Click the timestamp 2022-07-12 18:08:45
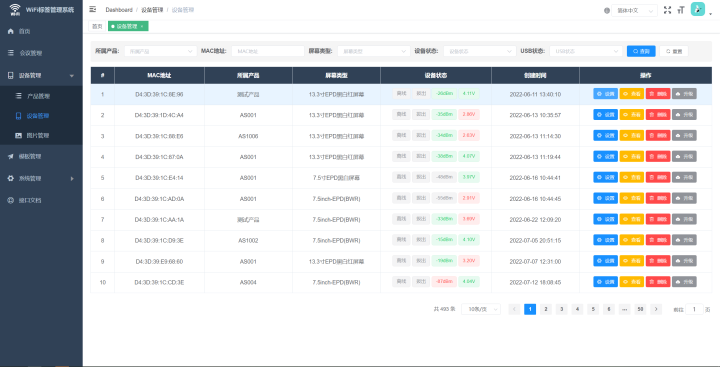Image resolution: width=720 pixels, height=367 pixels. point(535,282)
